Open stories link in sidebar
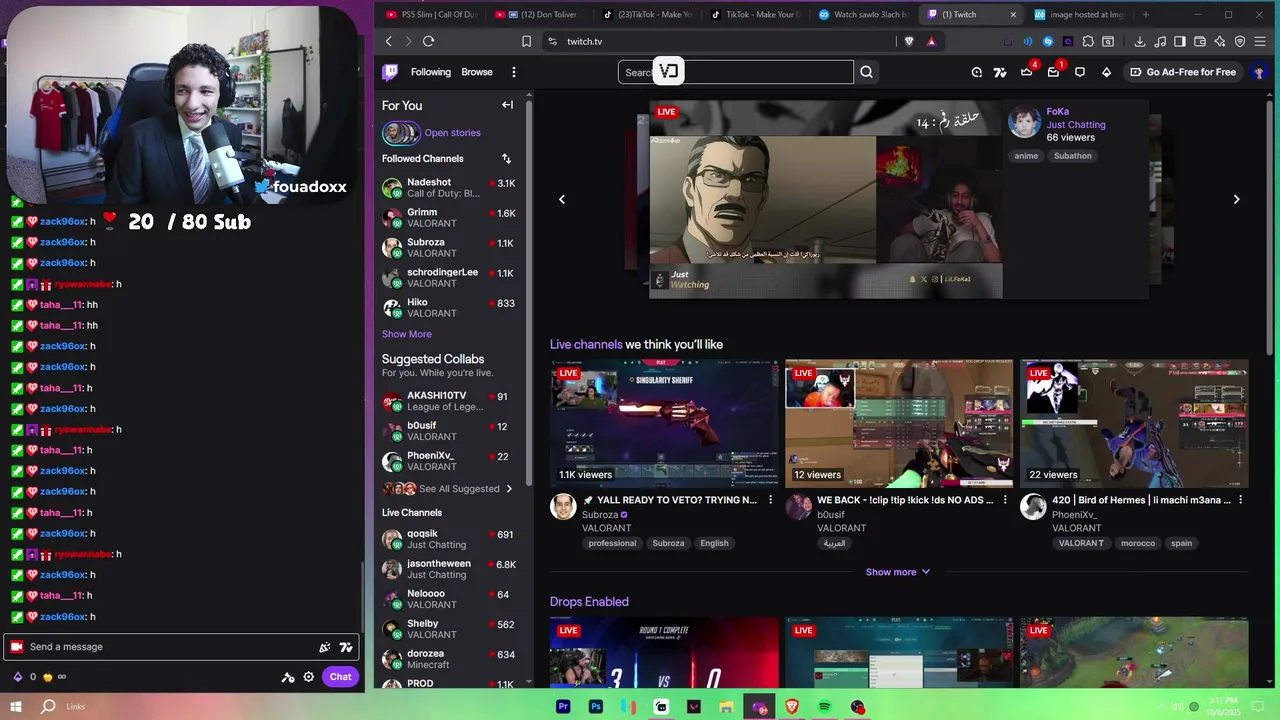Screen dimensions: 1280x720 (452, 133)
